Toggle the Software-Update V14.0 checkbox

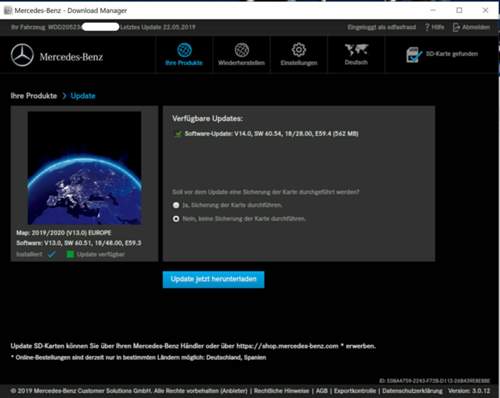(x=178, y=134)
